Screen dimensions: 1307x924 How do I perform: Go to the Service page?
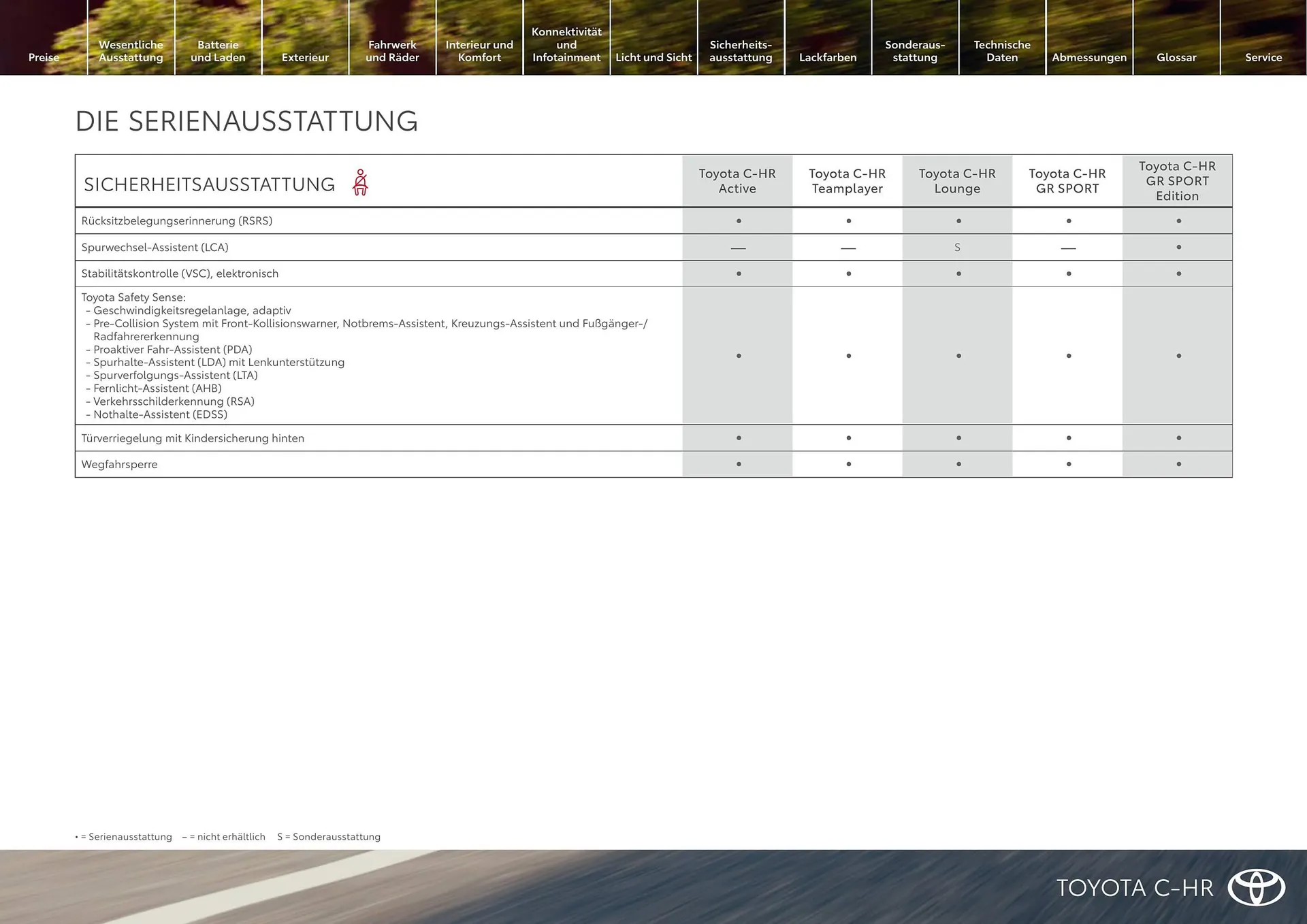click(1263, 57)
